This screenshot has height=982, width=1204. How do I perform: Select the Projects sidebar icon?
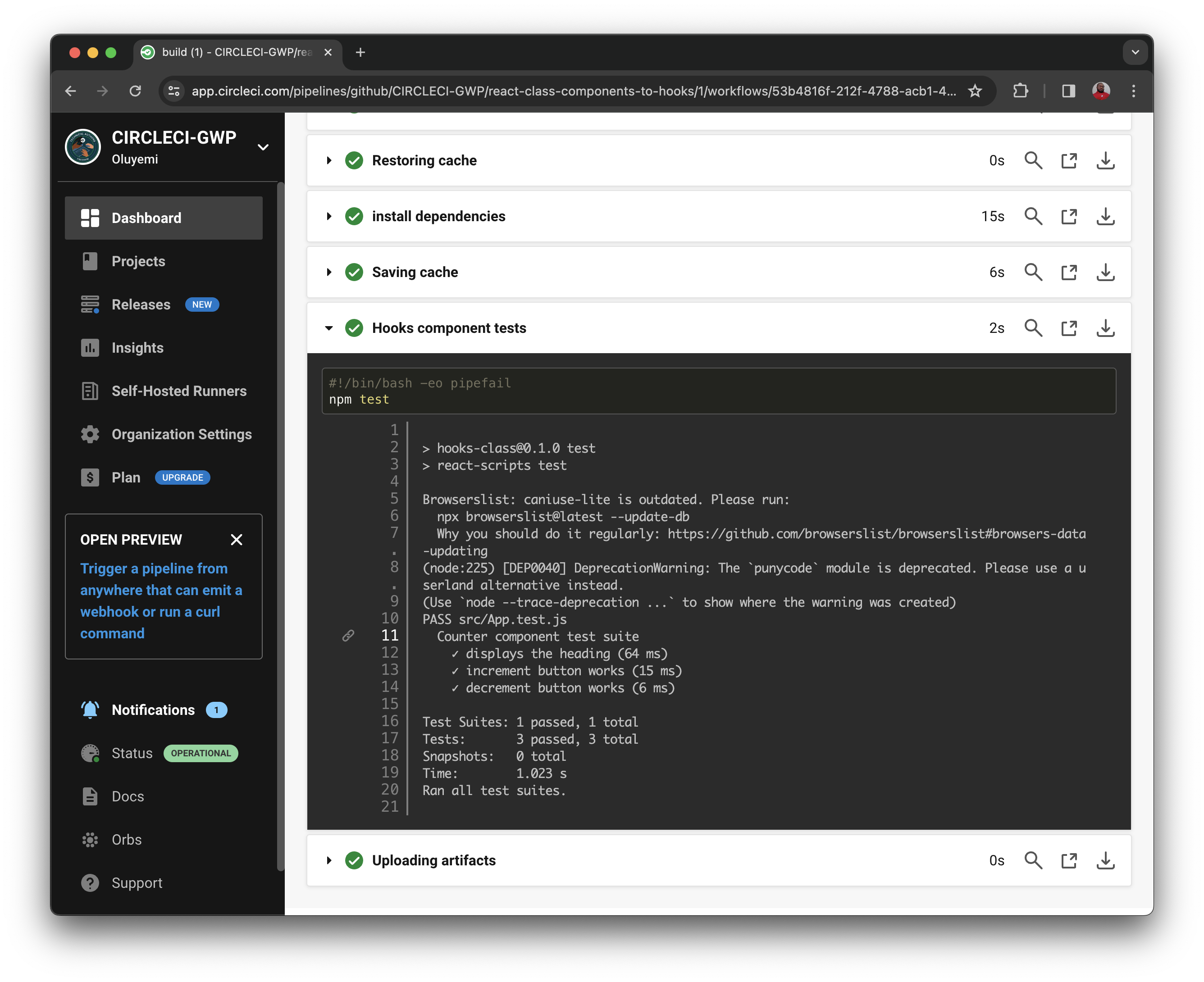pos(89,261)
